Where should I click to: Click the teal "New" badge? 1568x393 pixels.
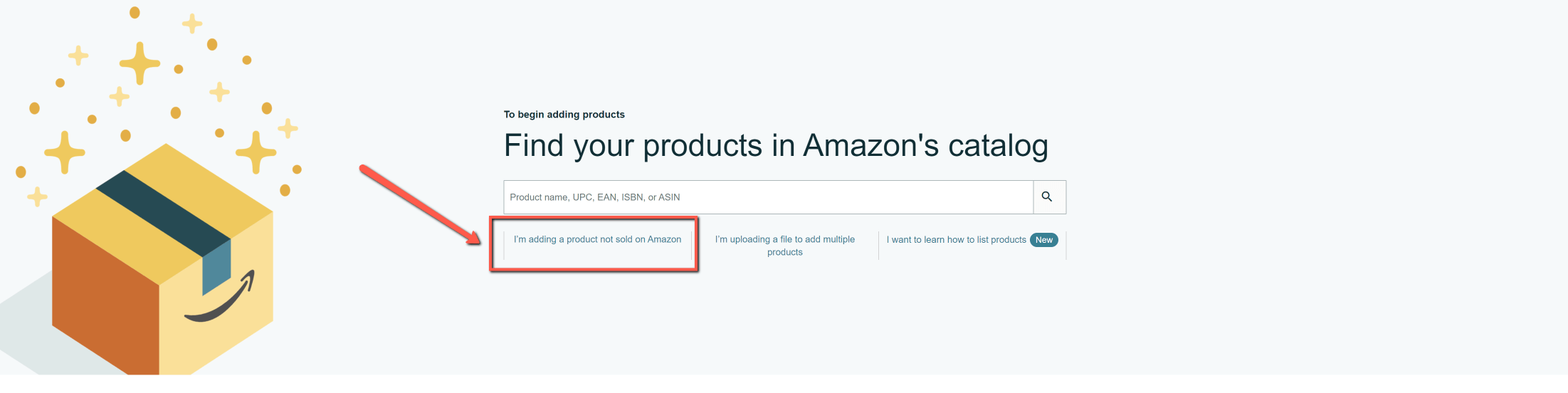[x=1043, y=240]
